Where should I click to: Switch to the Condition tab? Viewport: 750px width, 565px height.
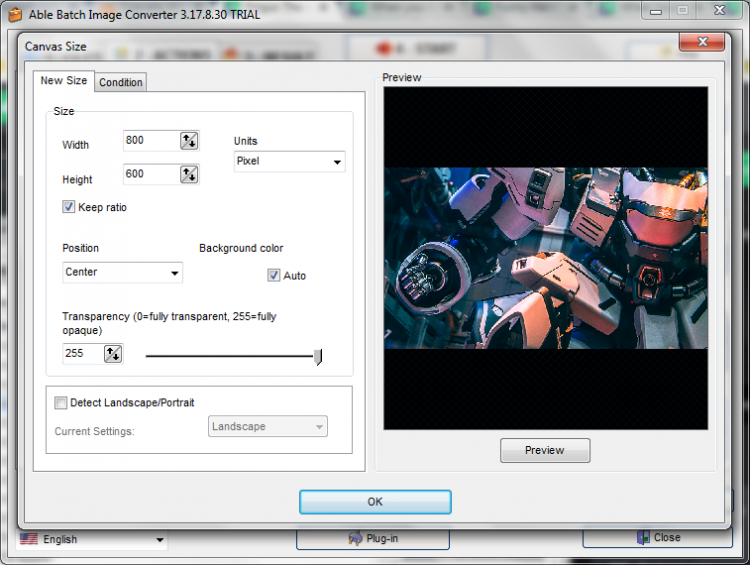click(121, 82)
